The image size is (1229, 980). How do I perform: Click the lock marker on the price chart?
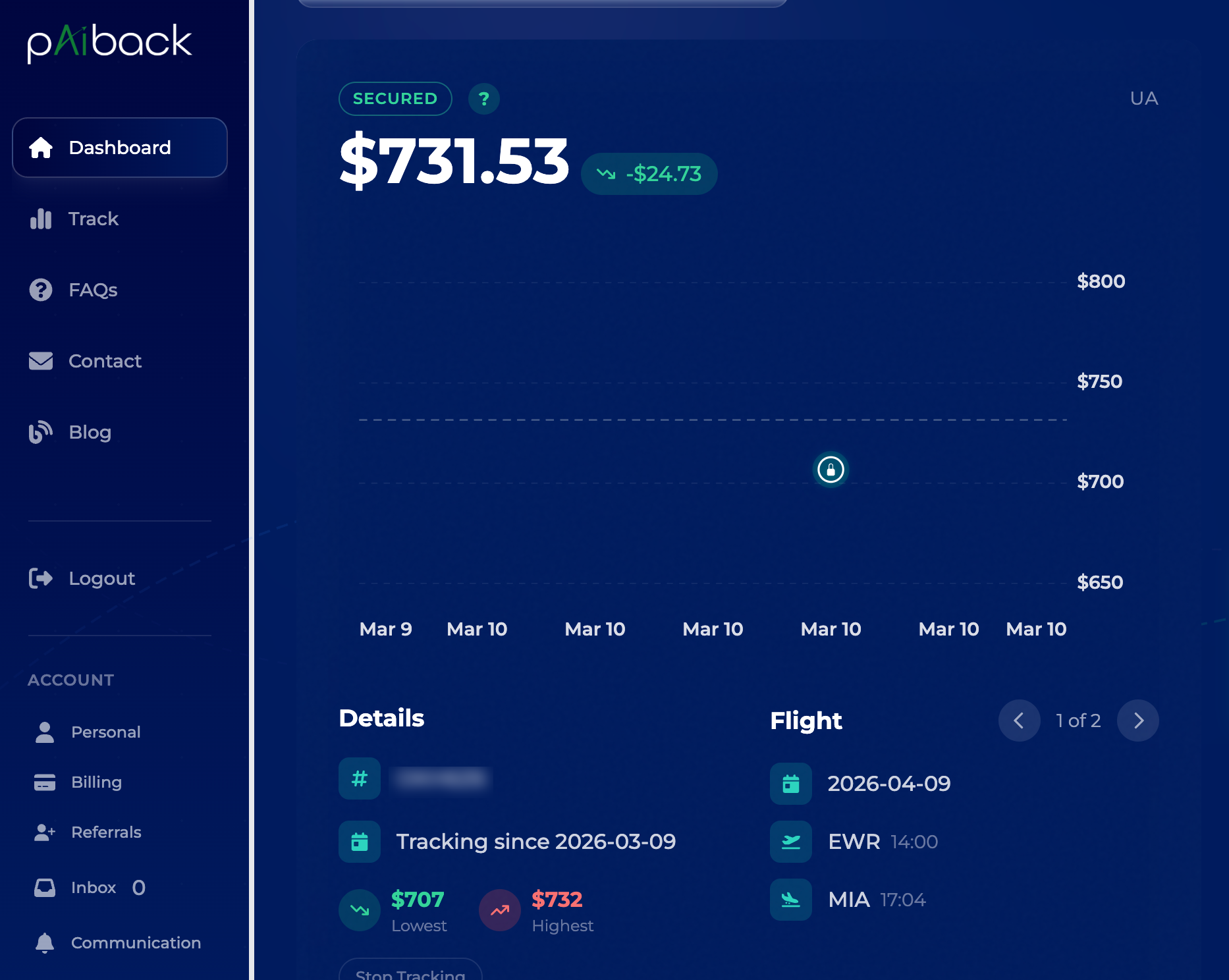coord(831,470)
